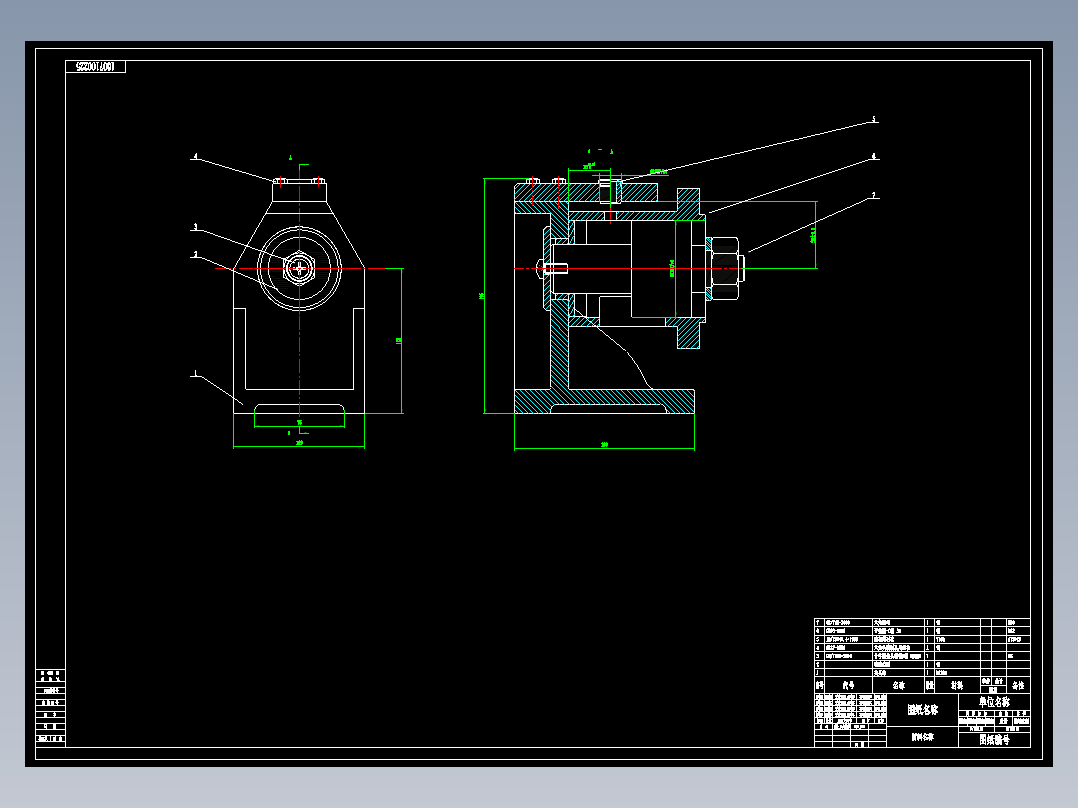Select balloon number 1 on front view
Image resolution: width=1078 pixels, height=808 pixels.
click(x=195, y=374)
